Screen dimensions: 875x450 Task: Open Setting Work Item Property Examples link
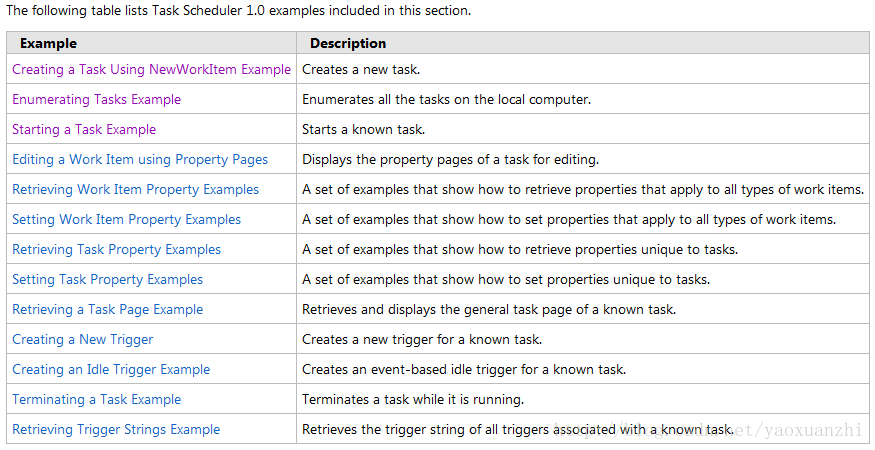127,219
